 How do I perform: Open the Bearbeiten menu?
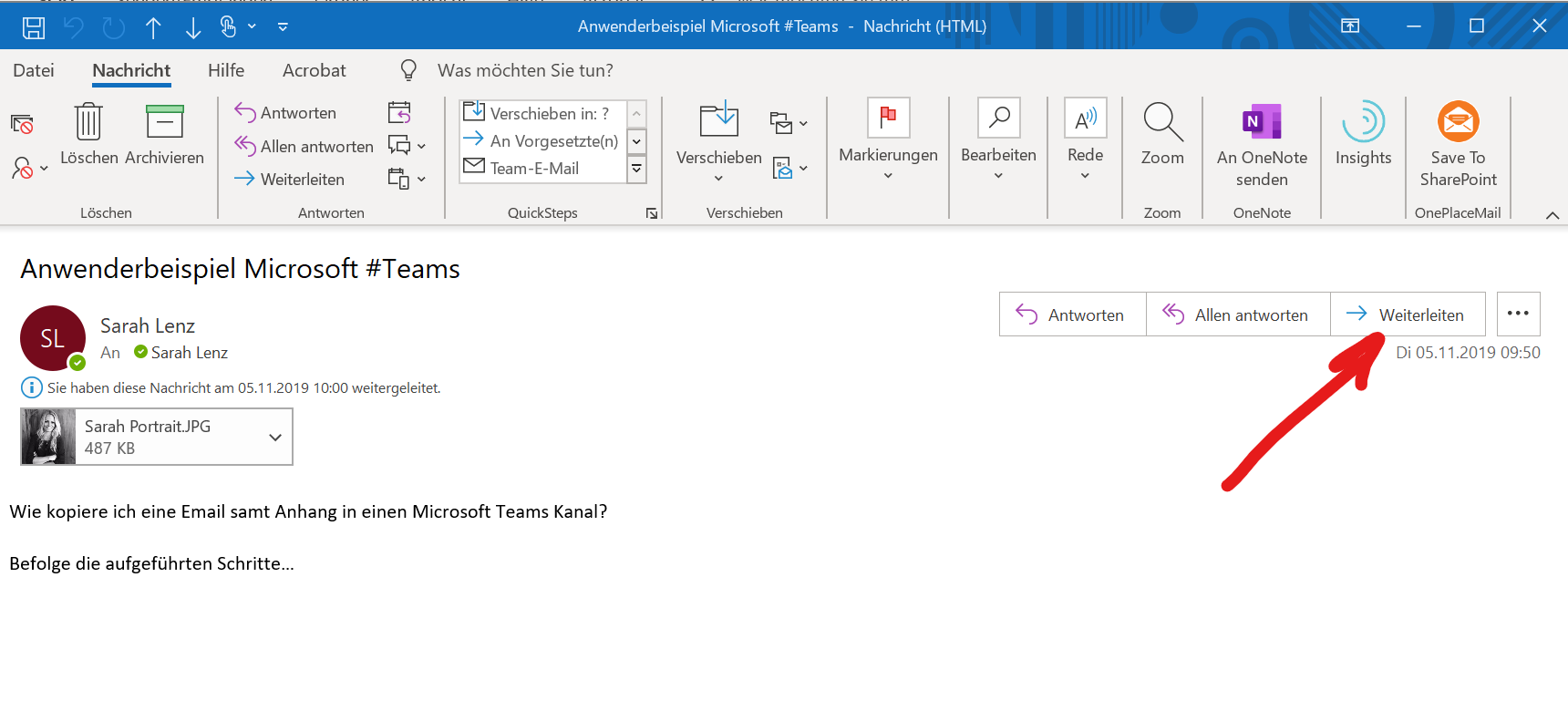[x=998, y=140]
